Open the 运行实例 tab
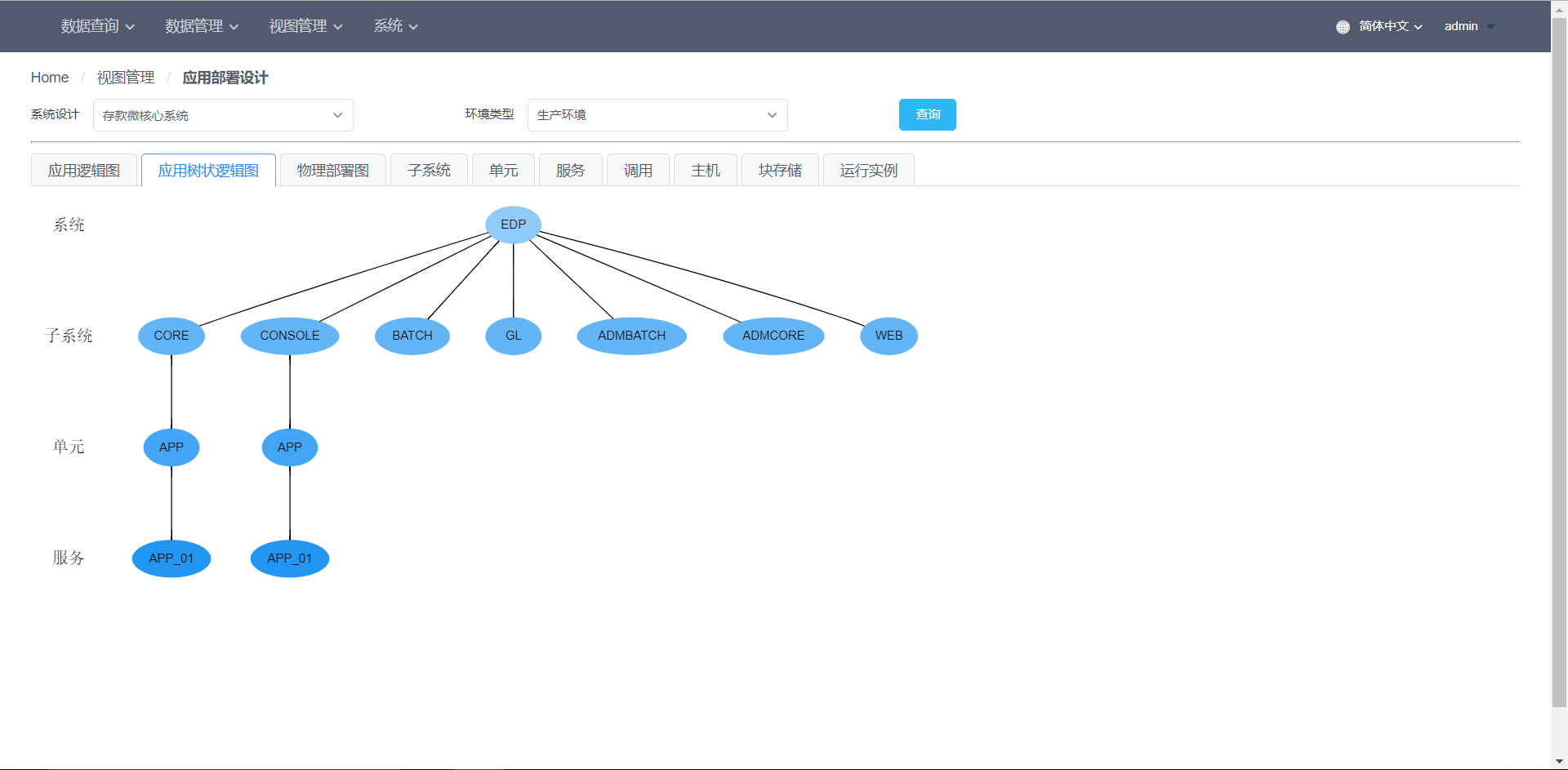Screen dimensions: 1568x770 pos(869,170)
